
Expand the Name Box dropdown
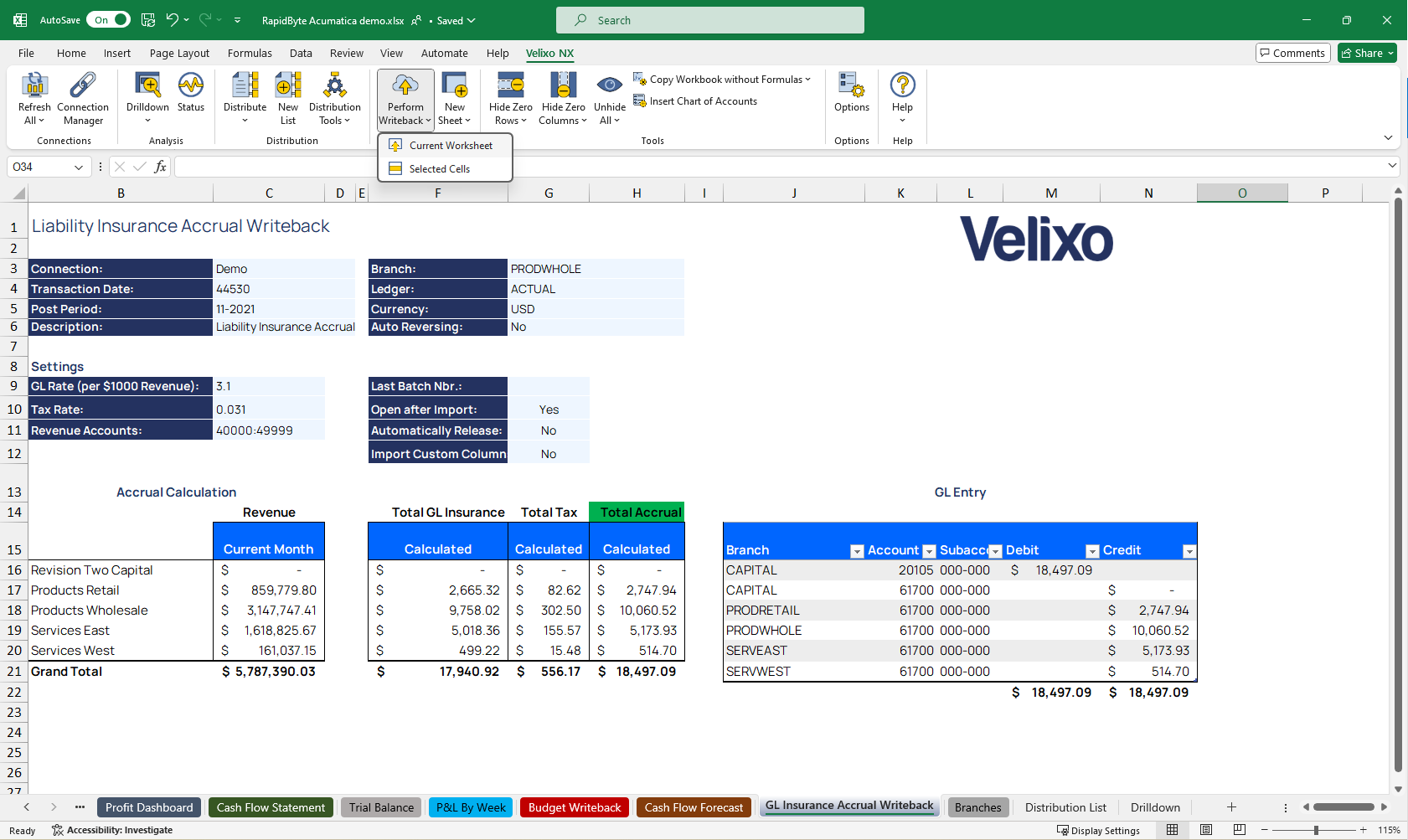click(79, 167)
